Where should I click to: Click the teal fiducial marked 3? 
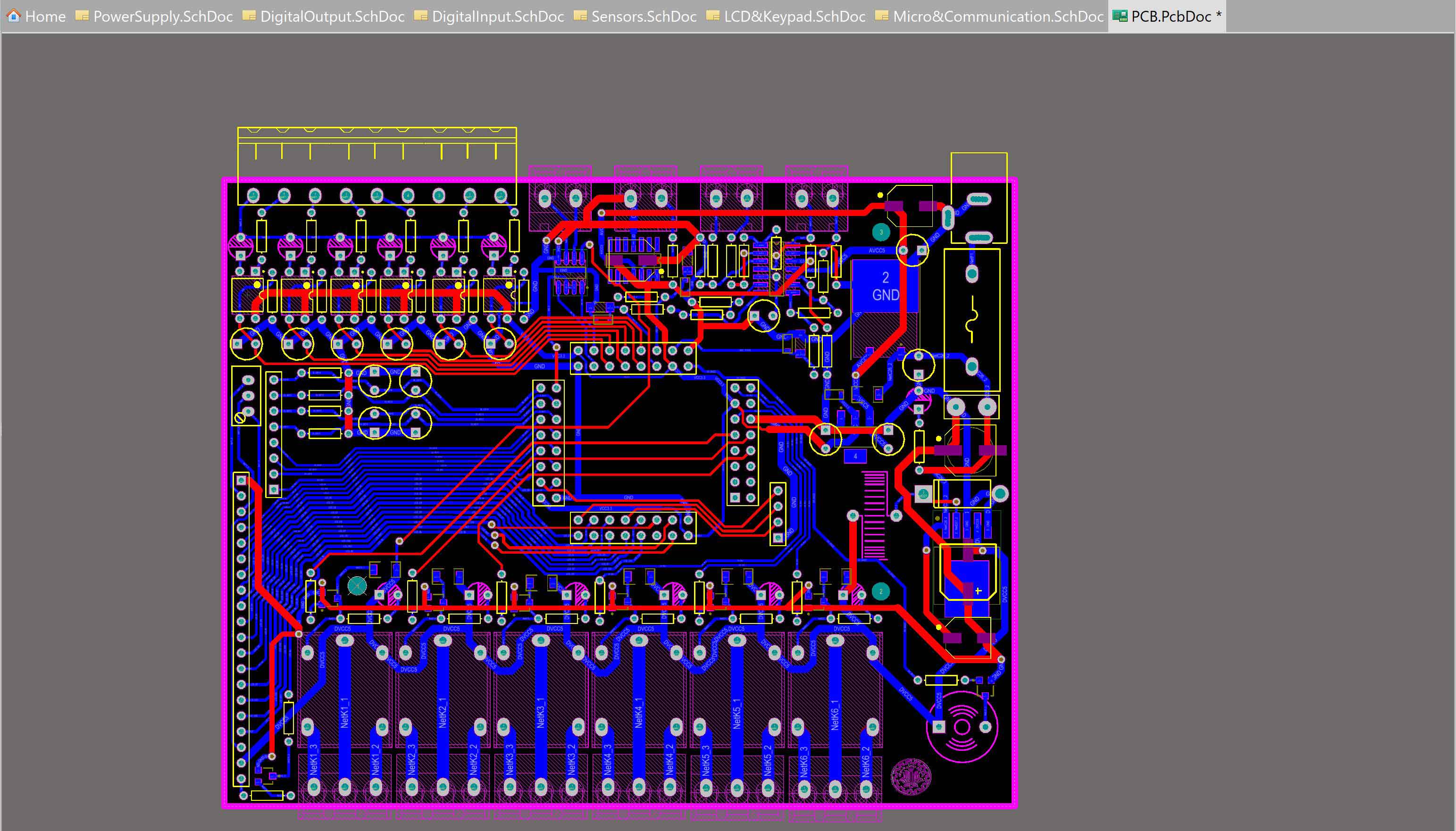coord(881,233)
